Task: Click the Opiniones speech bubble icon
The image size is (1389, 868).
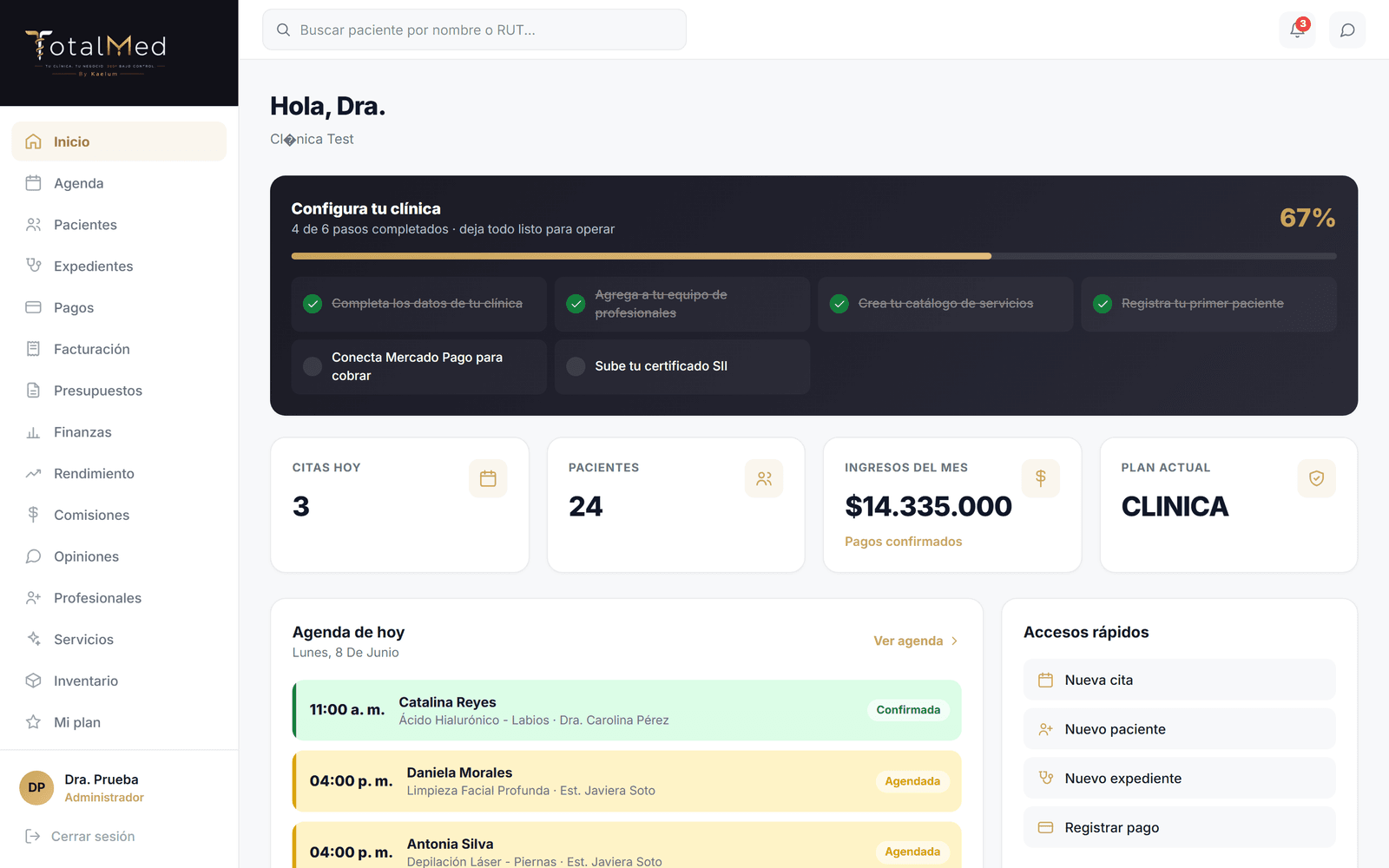Action: click(34, 556)
